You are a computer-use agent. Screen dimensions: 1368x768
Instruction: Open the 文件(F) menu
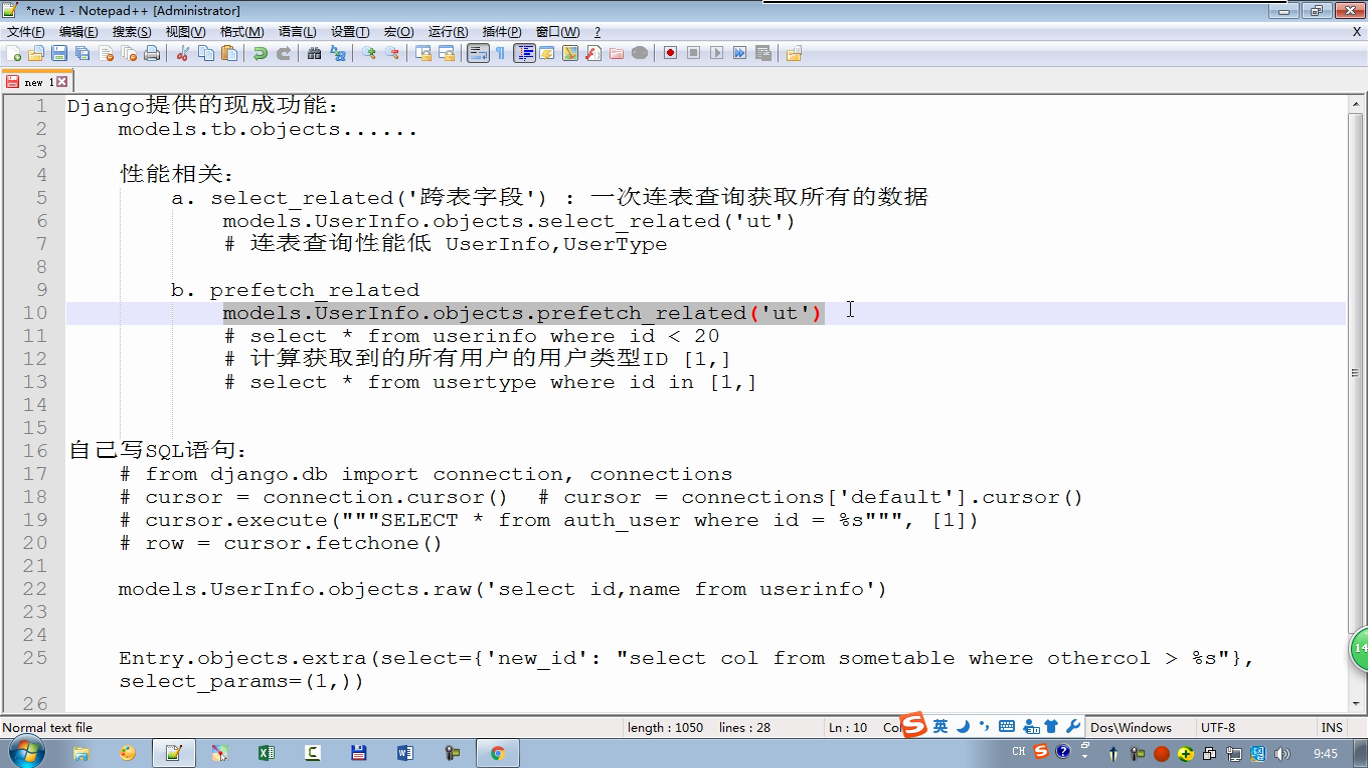(25, 32)
